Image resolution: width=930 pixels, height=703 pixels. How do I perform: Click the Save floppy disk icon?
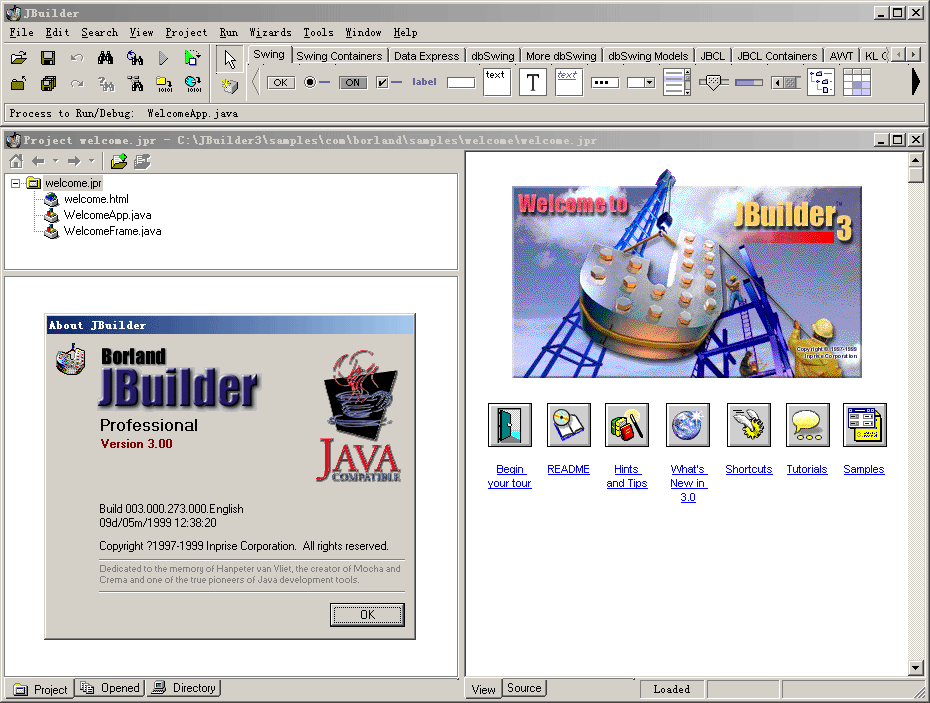point(47,58)
